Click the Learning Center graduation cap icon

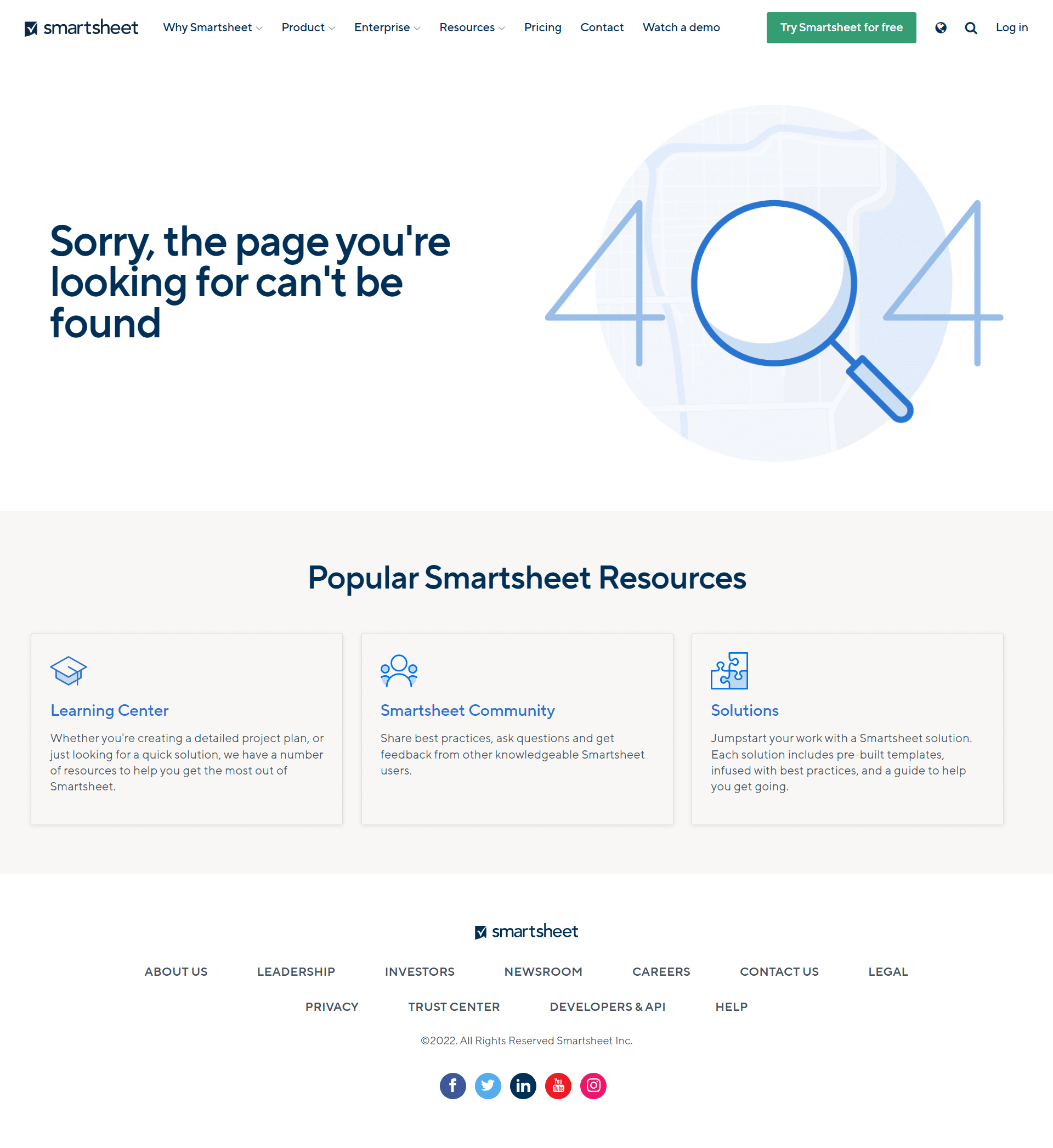point(68,670)
